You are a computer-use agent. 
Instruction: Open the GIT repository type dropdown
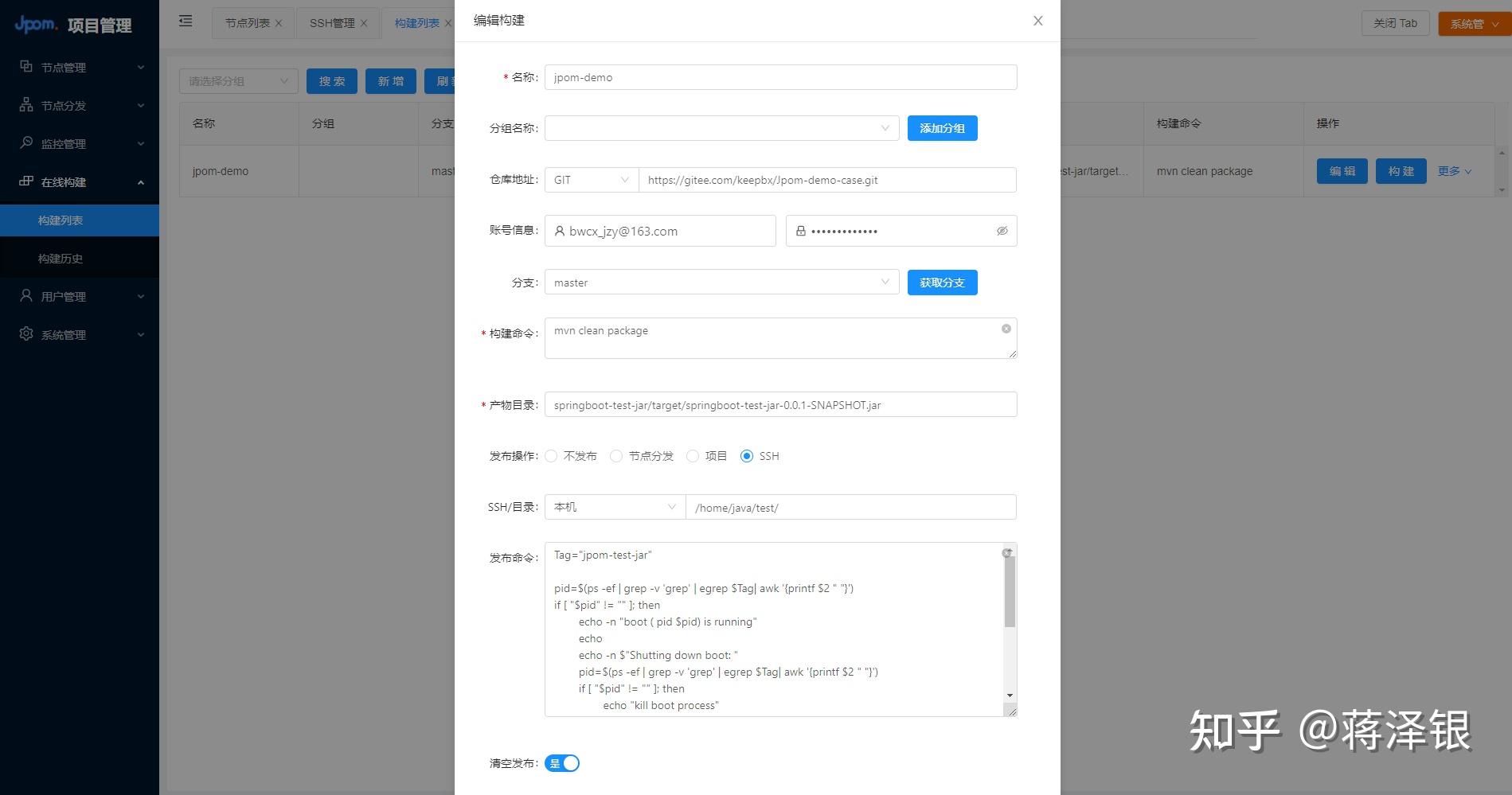pyautogui.click(x=592, y=180)
